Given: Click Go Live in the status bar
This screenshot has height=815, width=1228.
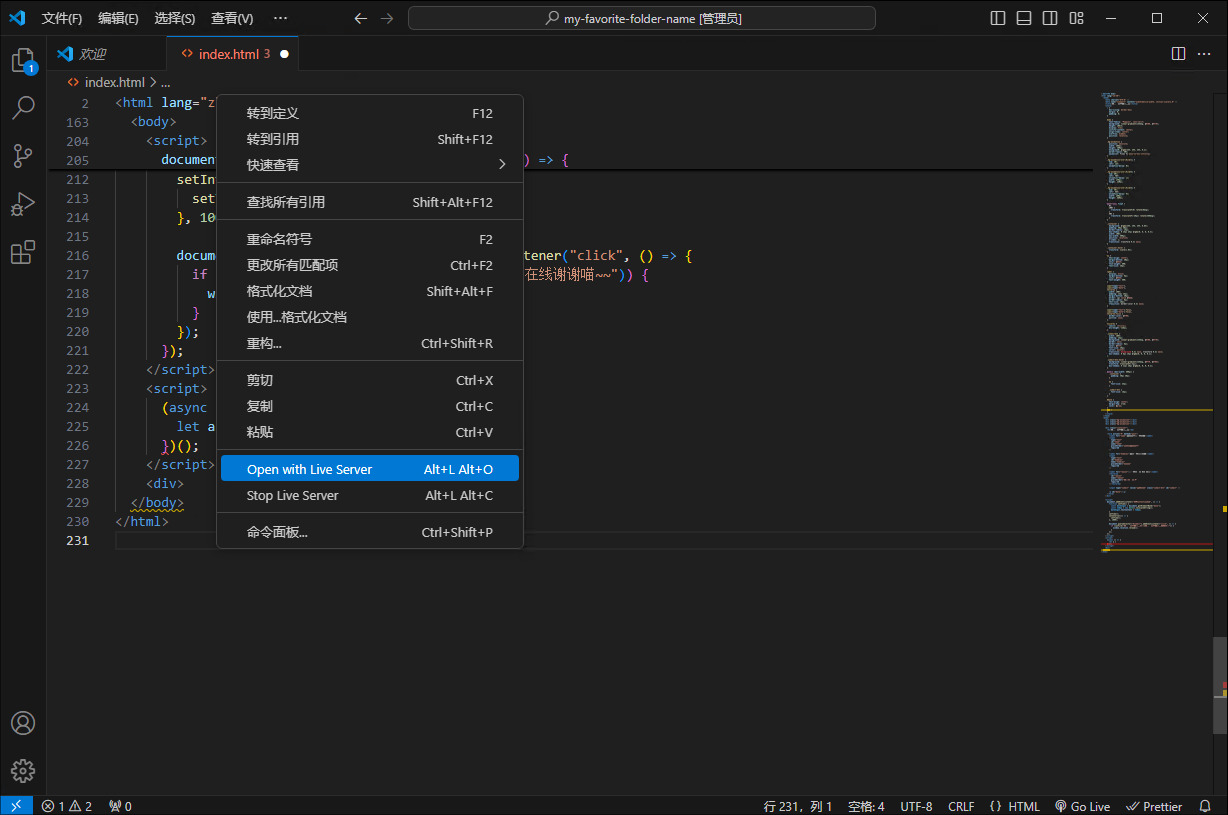Looking at the screenshot, I should (1082, 806).
